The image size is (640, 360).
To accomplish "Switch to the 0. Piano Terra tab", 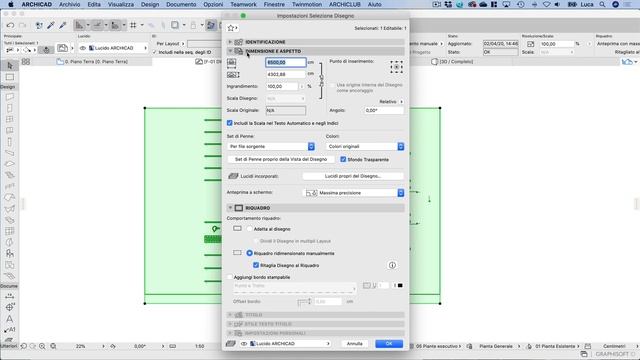I will tap(97, 62).
